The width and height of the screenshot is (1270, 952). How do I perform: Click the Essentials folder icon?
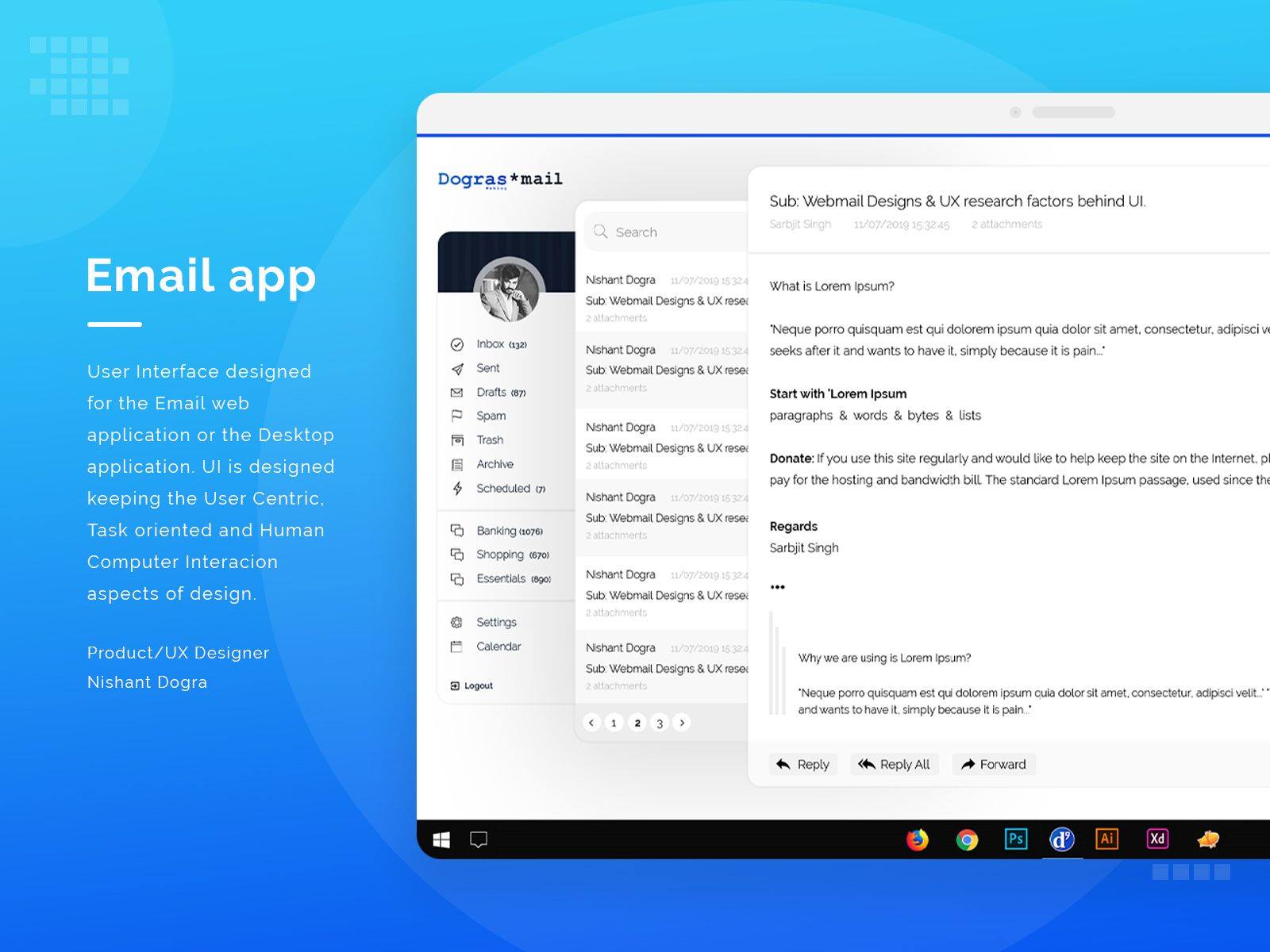[457, 579]
